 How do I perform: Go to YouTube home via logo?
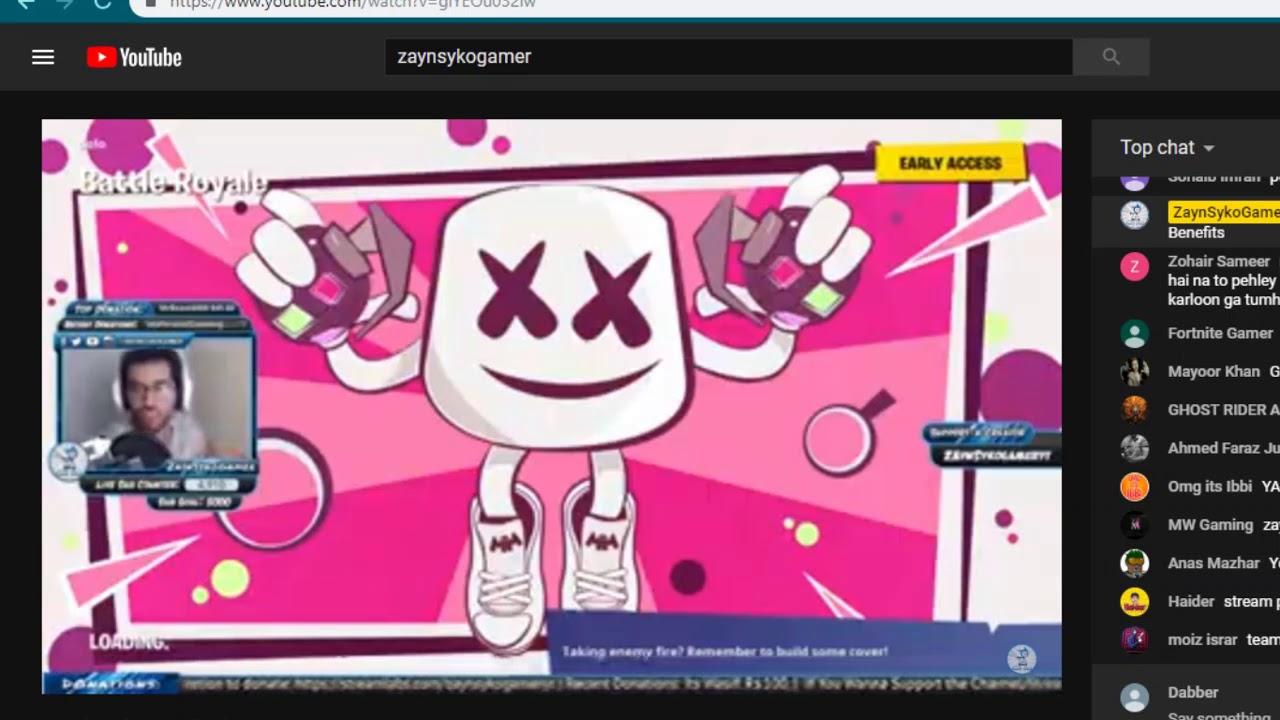click(134, 57)
